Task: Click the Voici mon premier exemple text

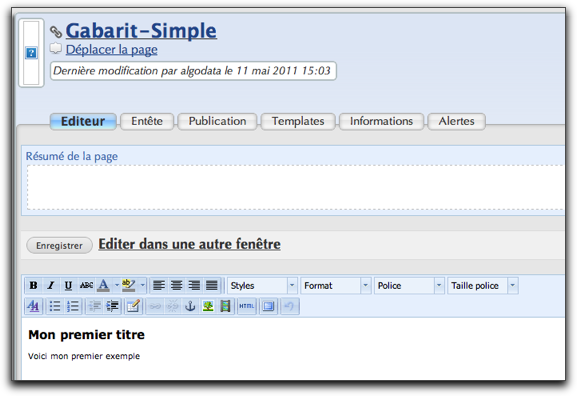Action: point(84,356)
